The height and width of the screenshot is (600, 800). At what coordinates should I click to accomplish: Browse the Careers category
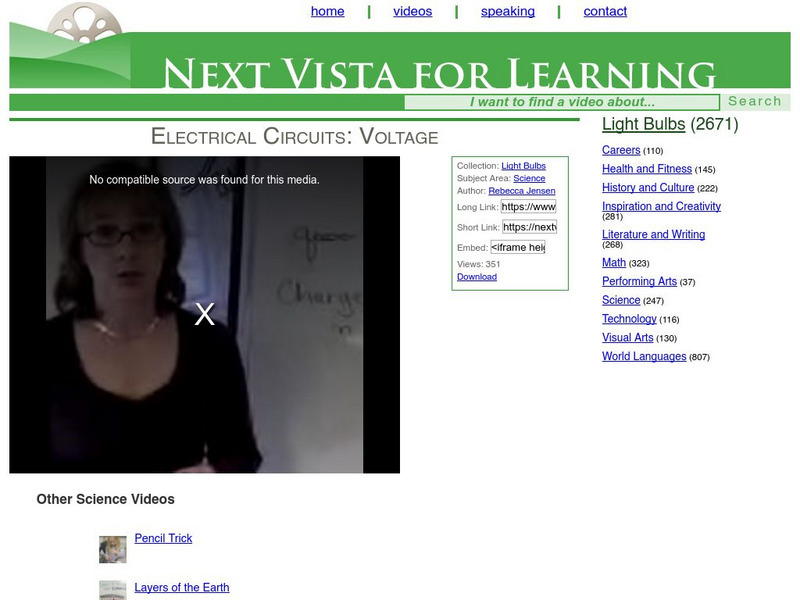pyautogui.click(x=621, y=150)
